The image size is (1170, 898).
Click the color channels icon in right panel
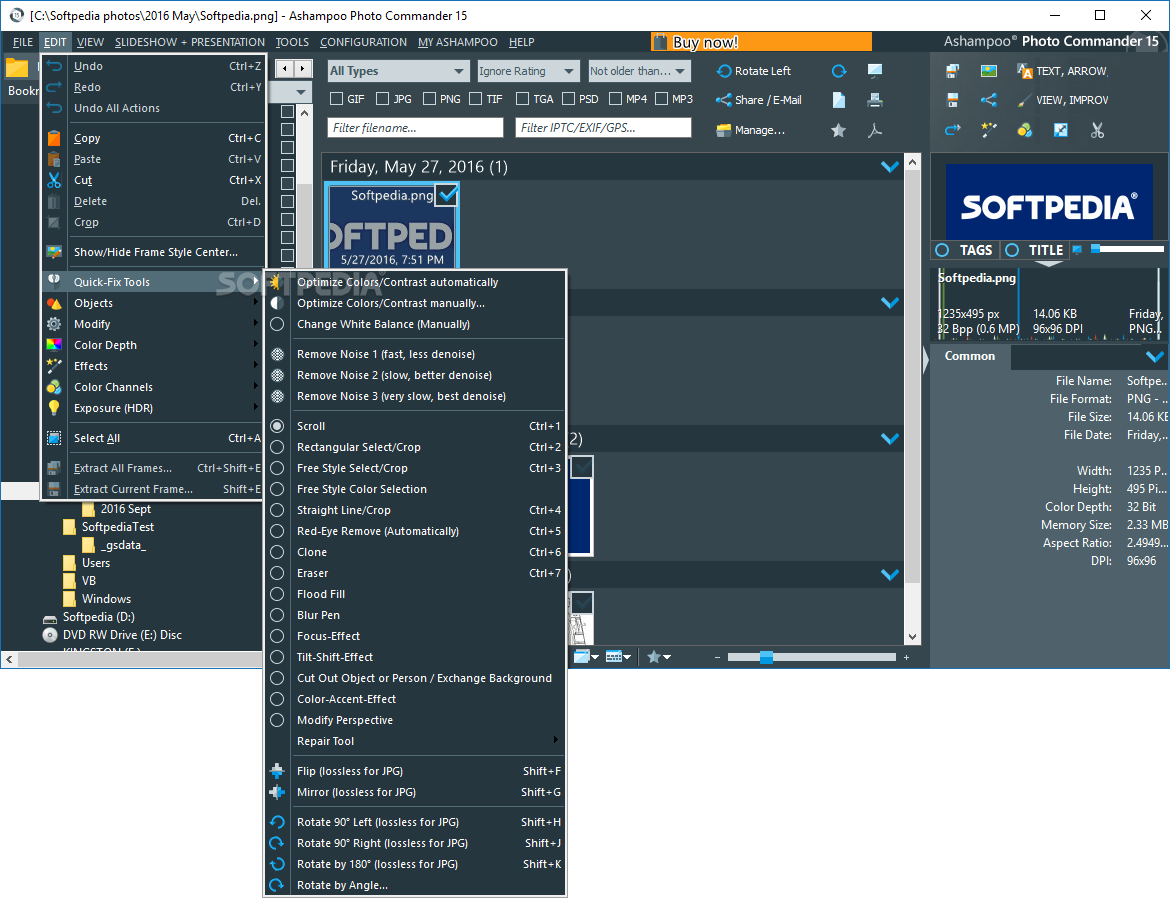tap(1024, 131)
